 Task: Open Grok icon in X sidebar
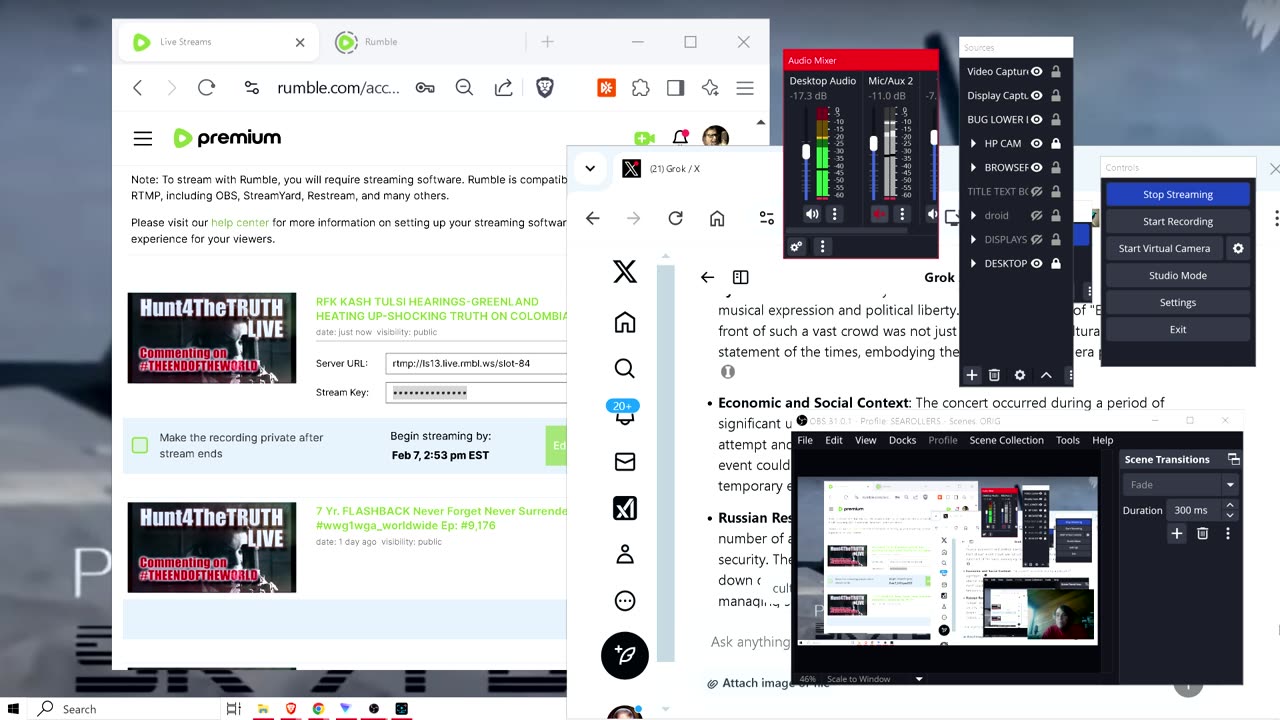coord(625,508)
